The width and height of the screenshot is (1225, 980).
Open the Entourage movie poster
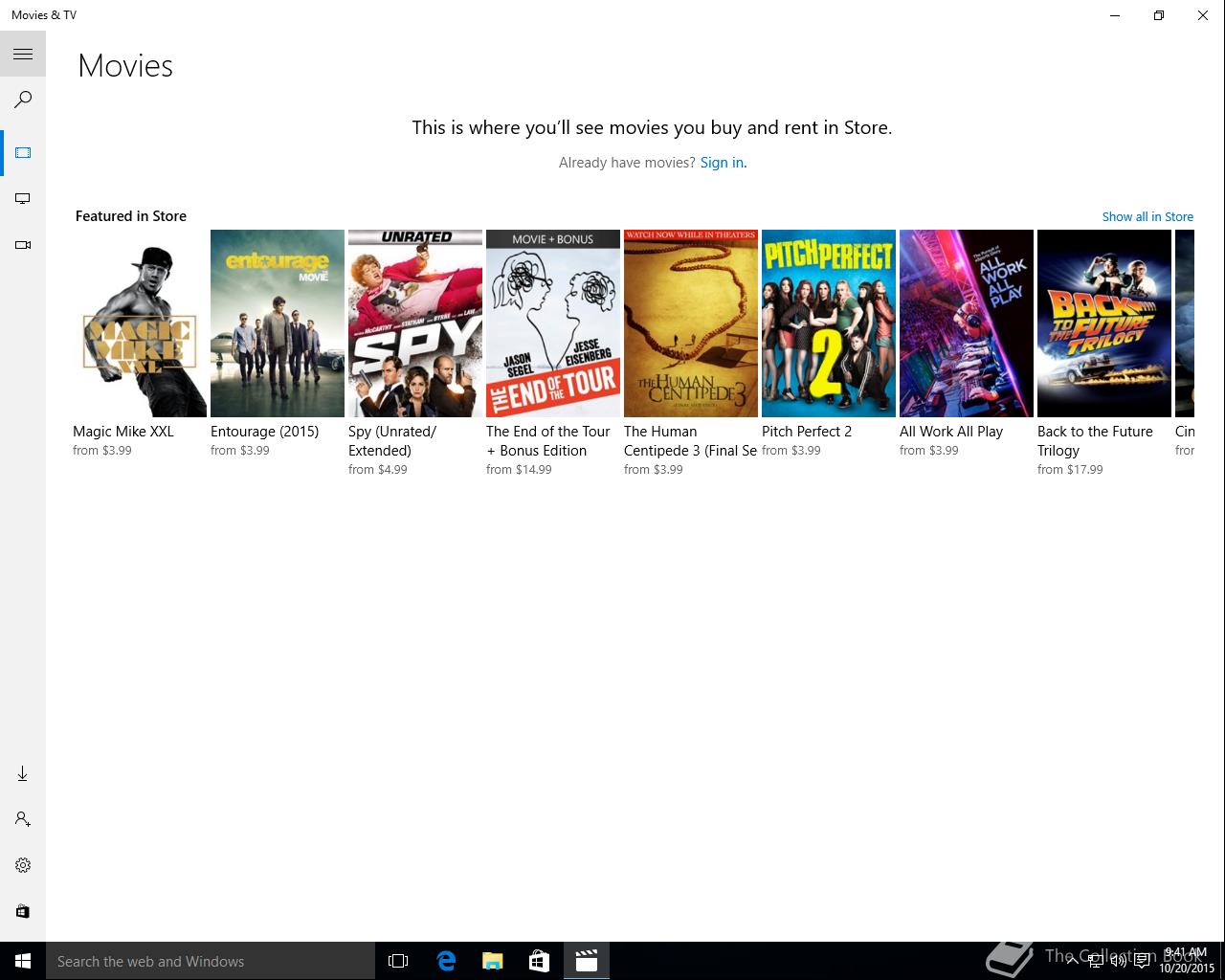(278, 323)
